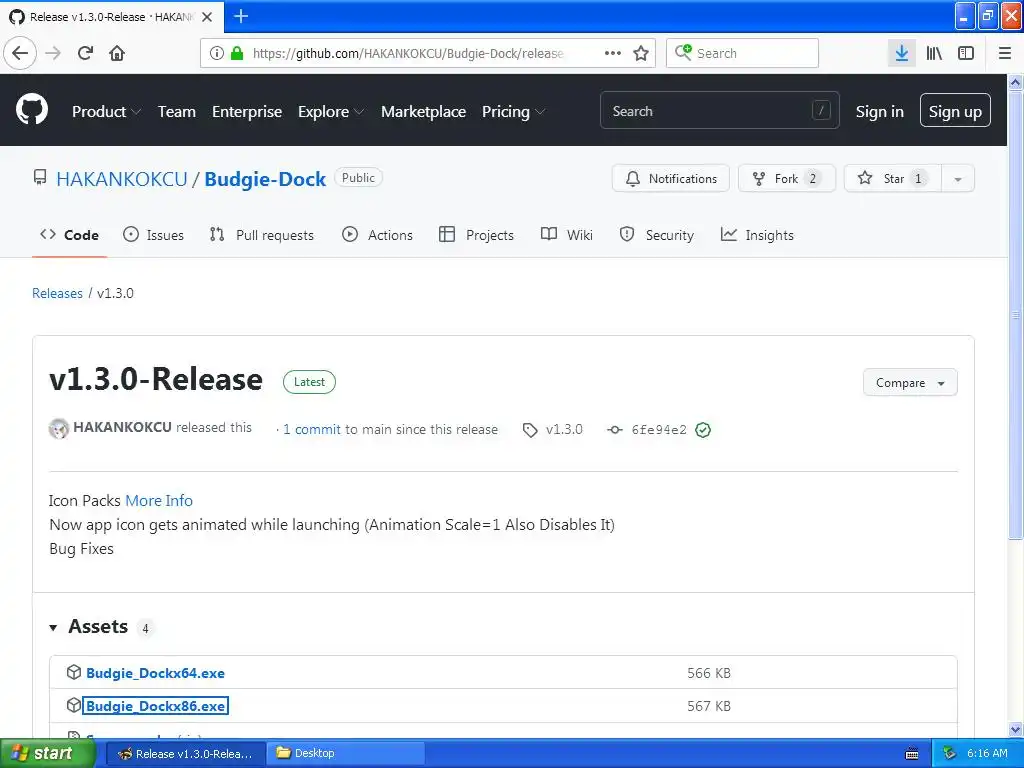Viewport: 1024px width, 768px height.
Task: Click HAKANKOKCU avatar image
Action: coord(59,428)
